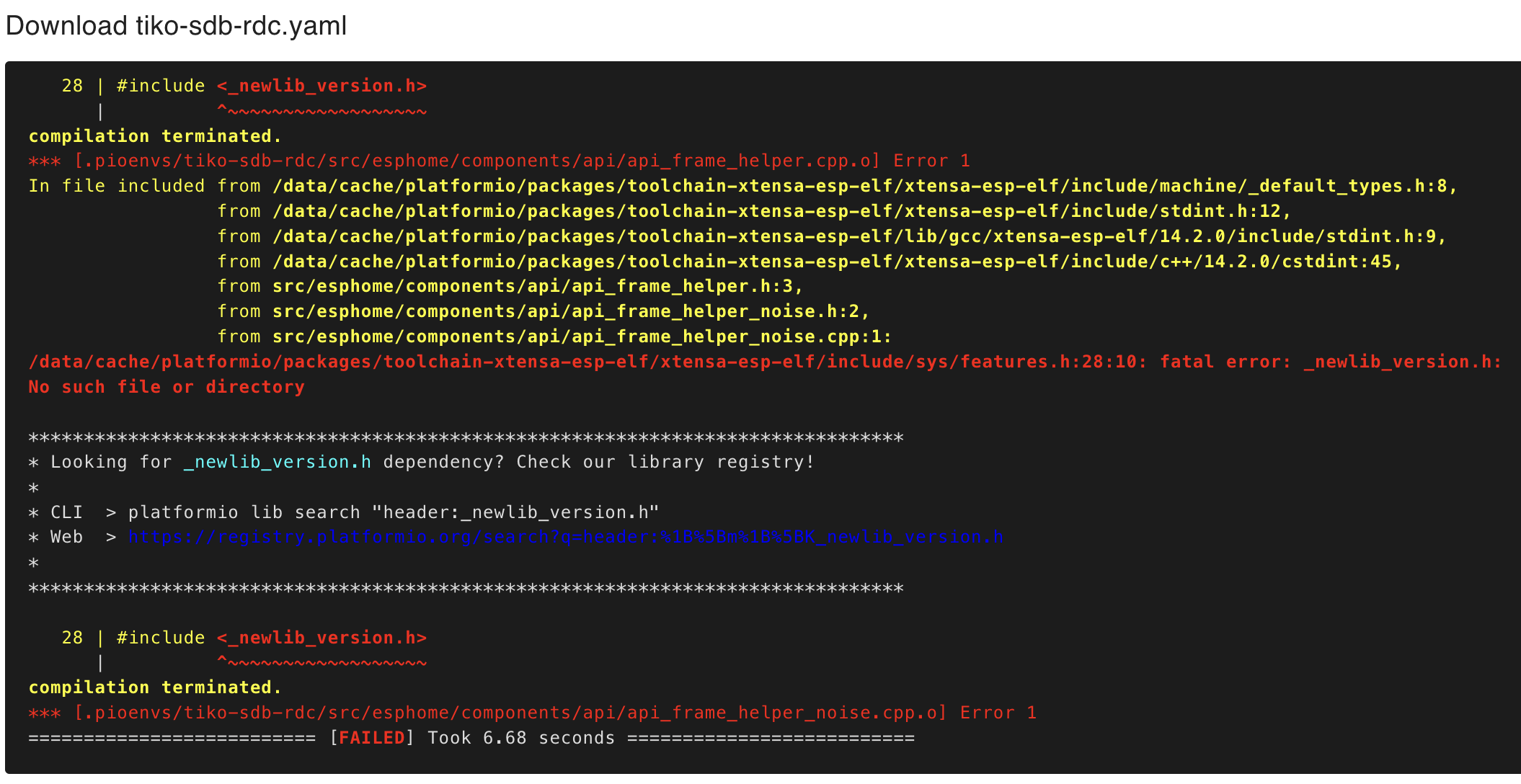
Task: Click the include/stdint.h:12 path line
Action: pos(781,211)
